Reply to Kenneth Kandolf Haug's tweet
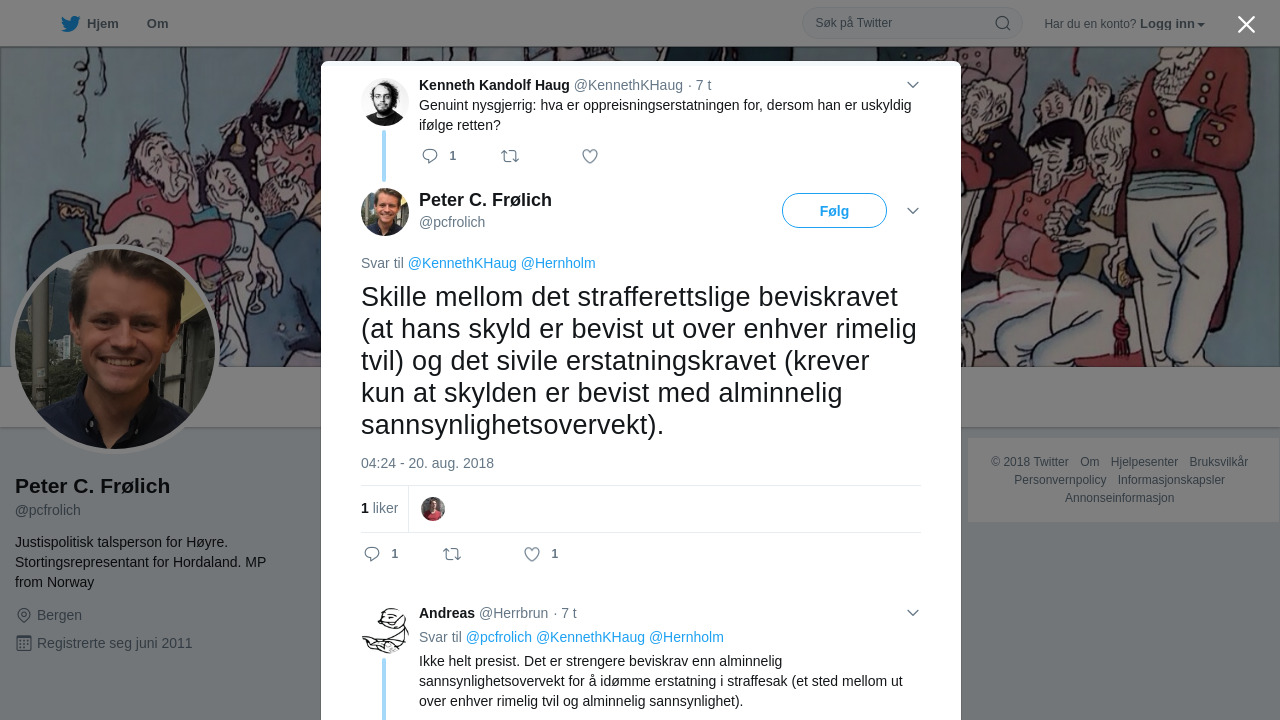Image resolution: width=1280 pixels, height=720 pixels. 430,156
